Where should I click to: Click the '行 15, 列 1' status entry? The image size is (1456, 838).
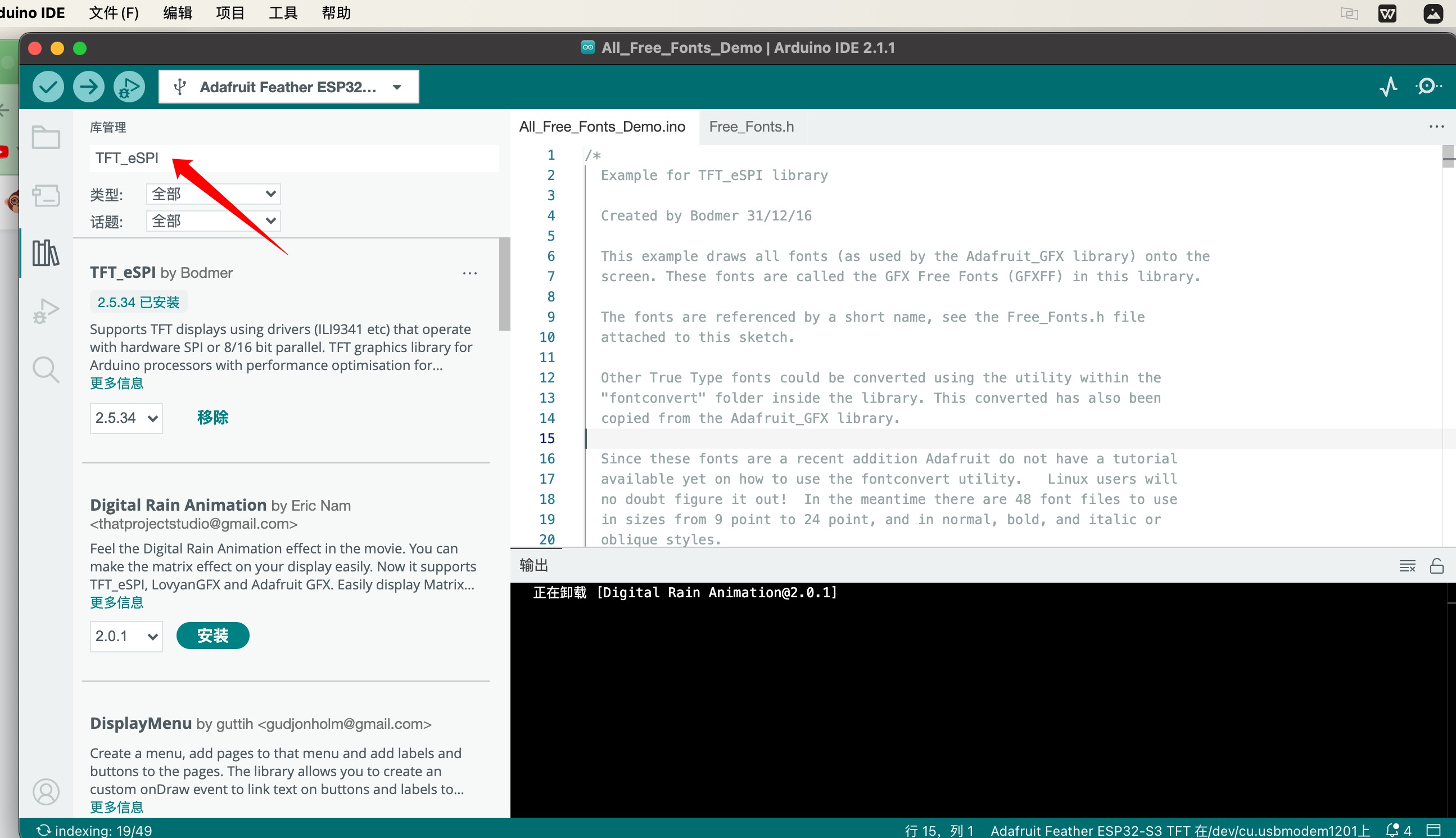939,831
